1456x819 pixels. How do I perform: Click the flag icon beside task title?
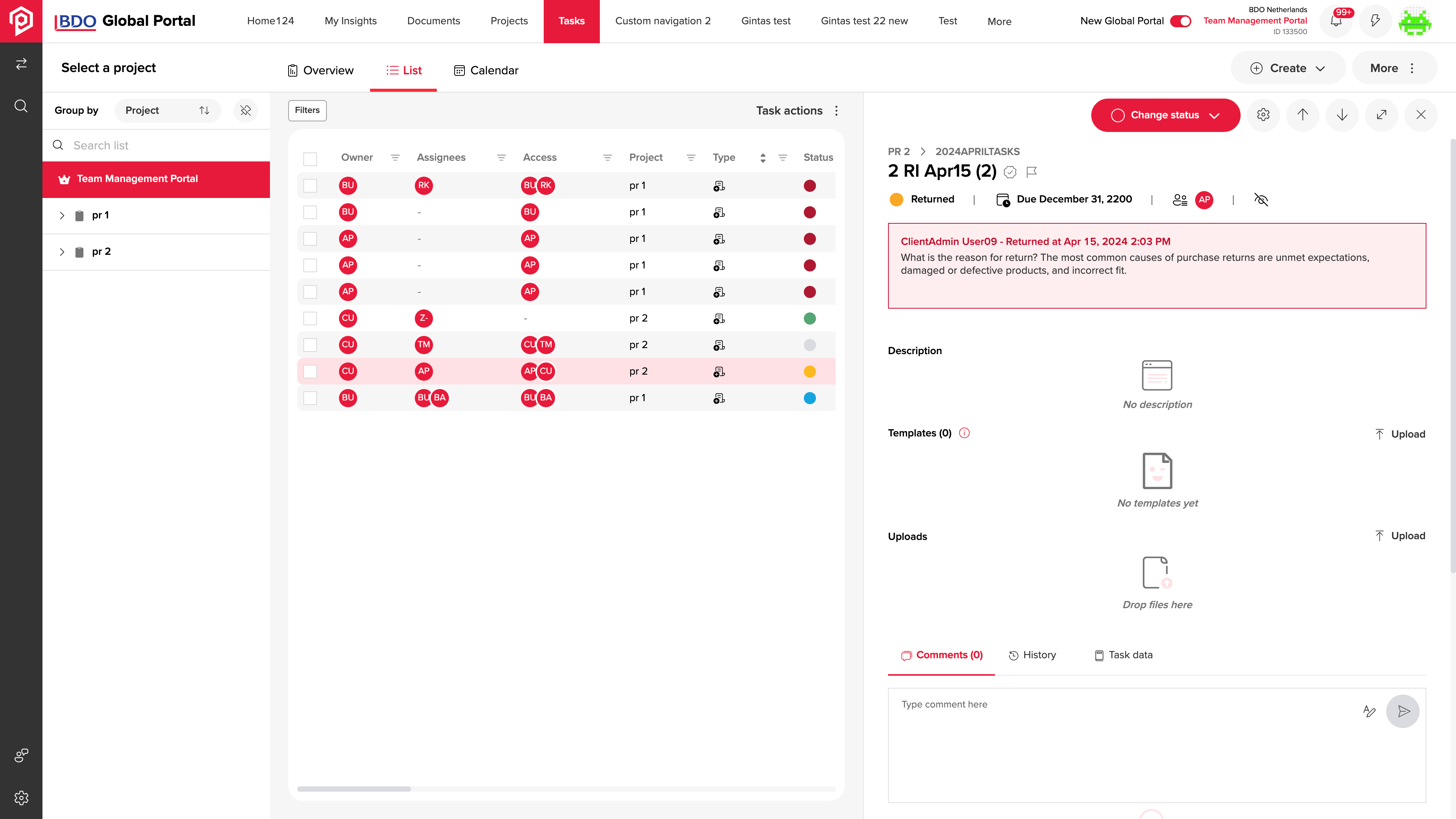pos(1031,172)
